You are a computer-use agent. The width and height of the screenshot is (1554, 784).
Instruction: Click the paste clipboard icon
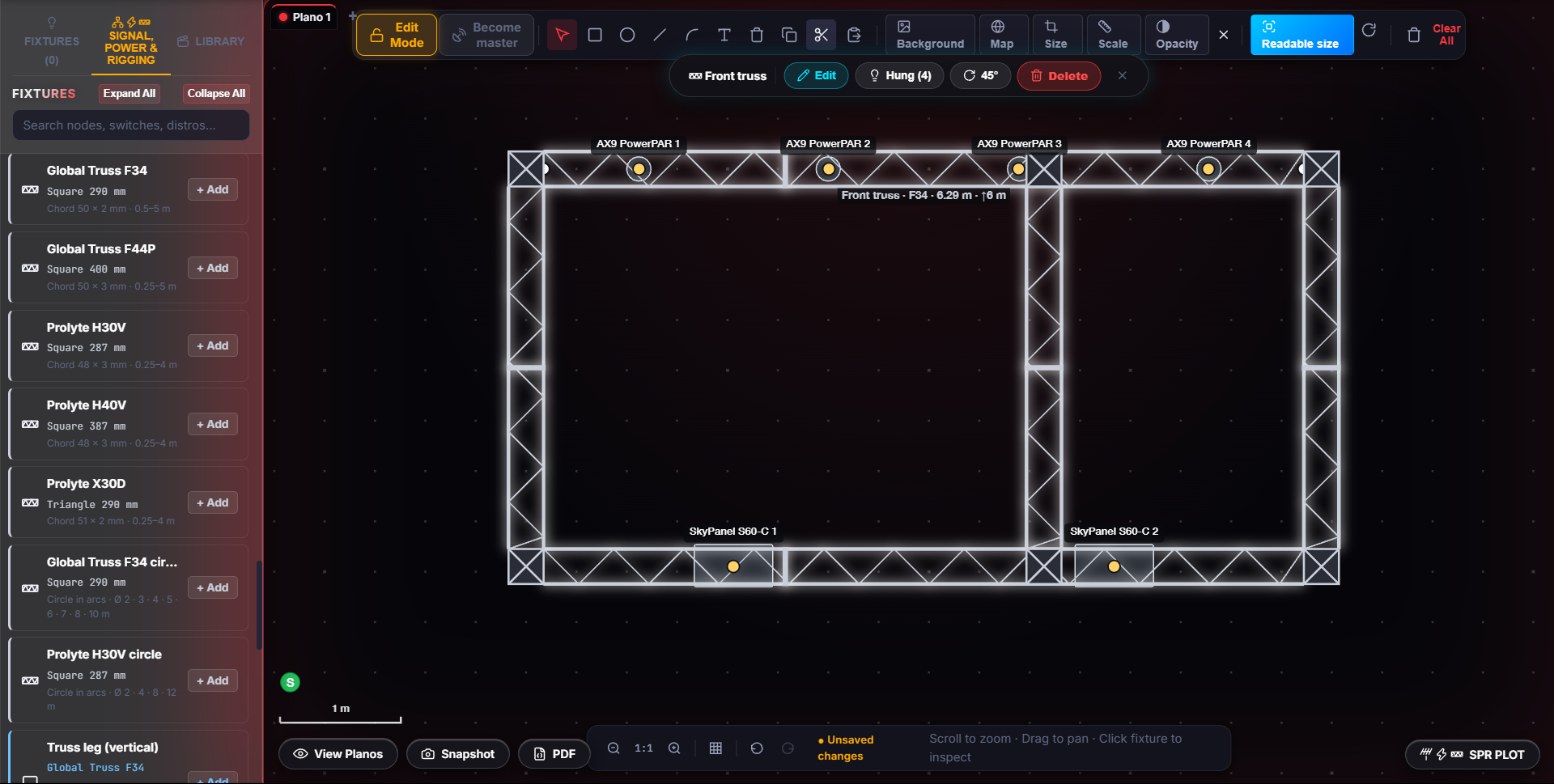click(x=854, y=35)
